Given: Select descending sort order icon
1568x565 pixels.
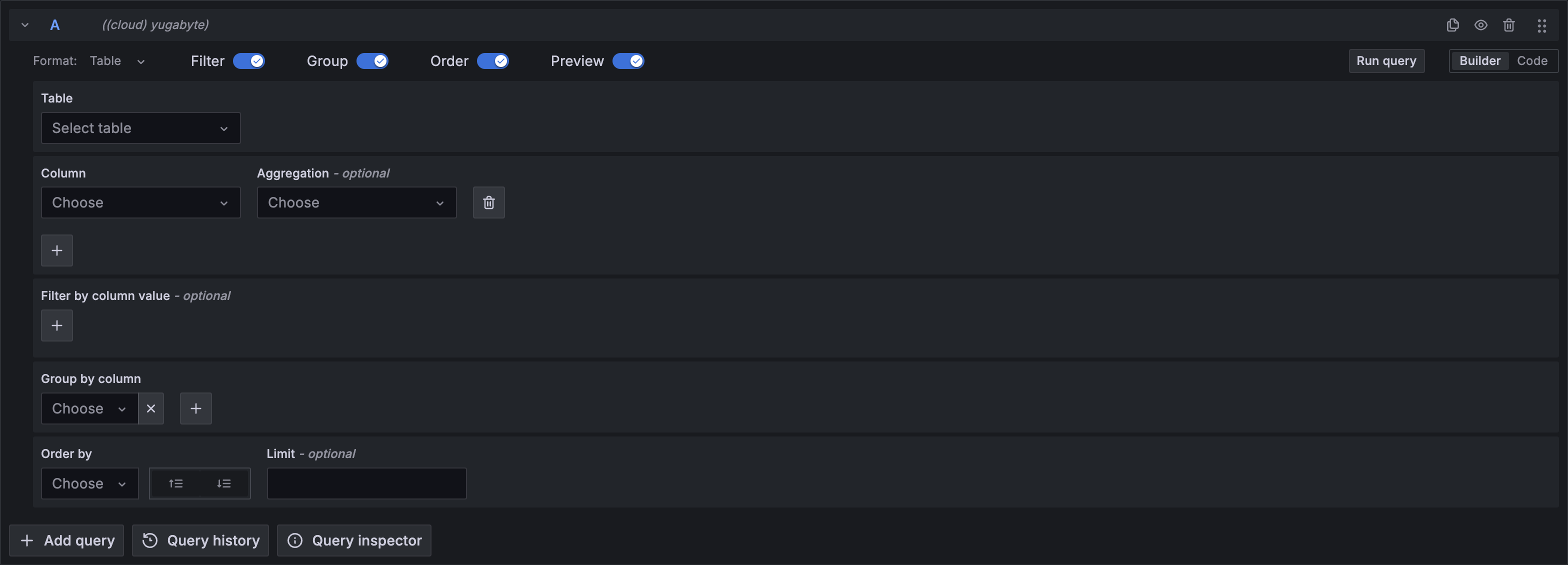Looking at the screenshot, I should point(223,483).
